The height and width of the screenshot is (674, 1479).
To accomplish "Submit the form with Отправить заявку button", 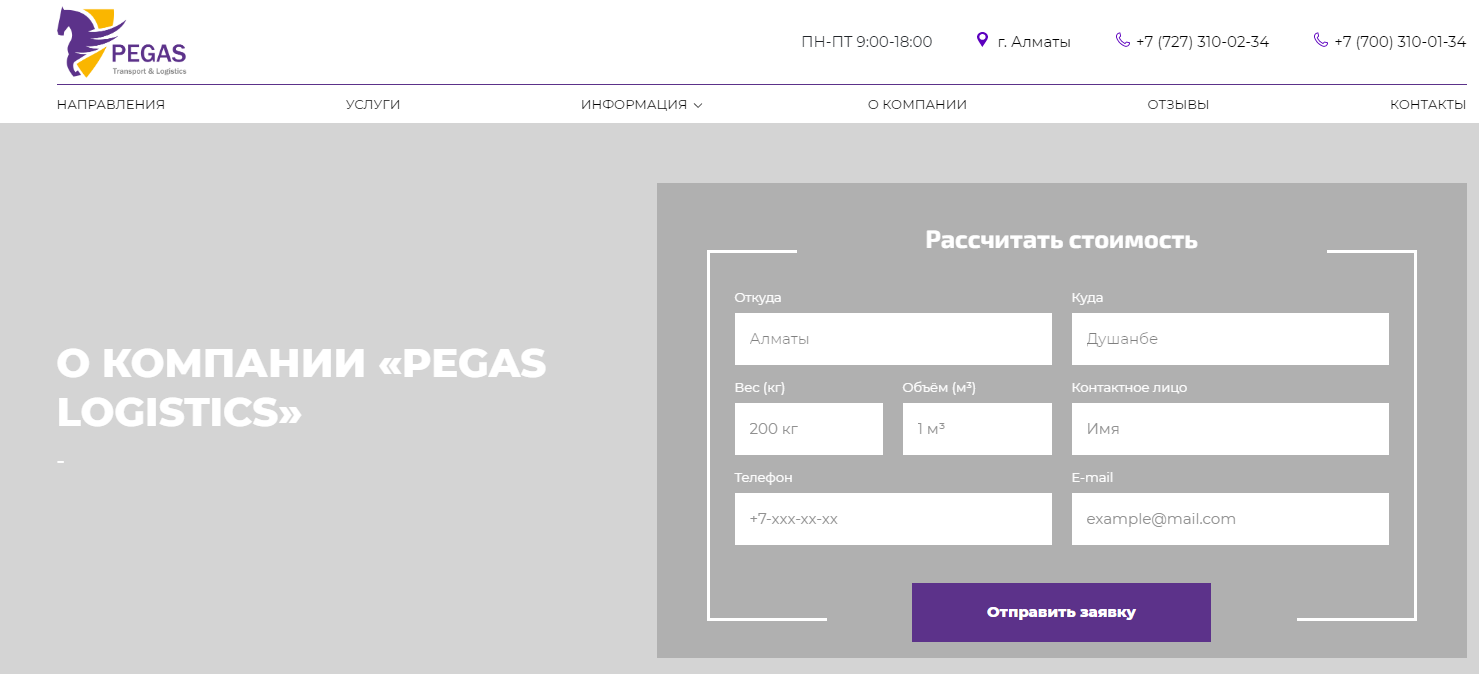I will click(x=1061, y=612).
